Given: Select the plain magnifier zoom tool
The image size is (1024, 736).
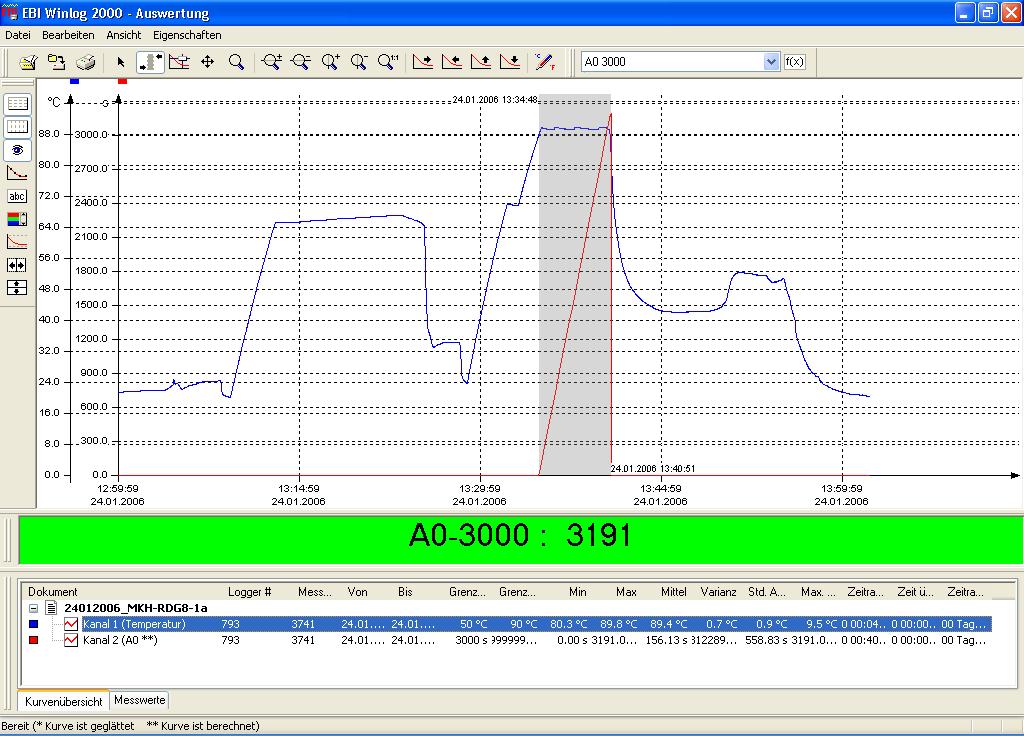Looking at the screenshot, I should [x=236, y=62].
